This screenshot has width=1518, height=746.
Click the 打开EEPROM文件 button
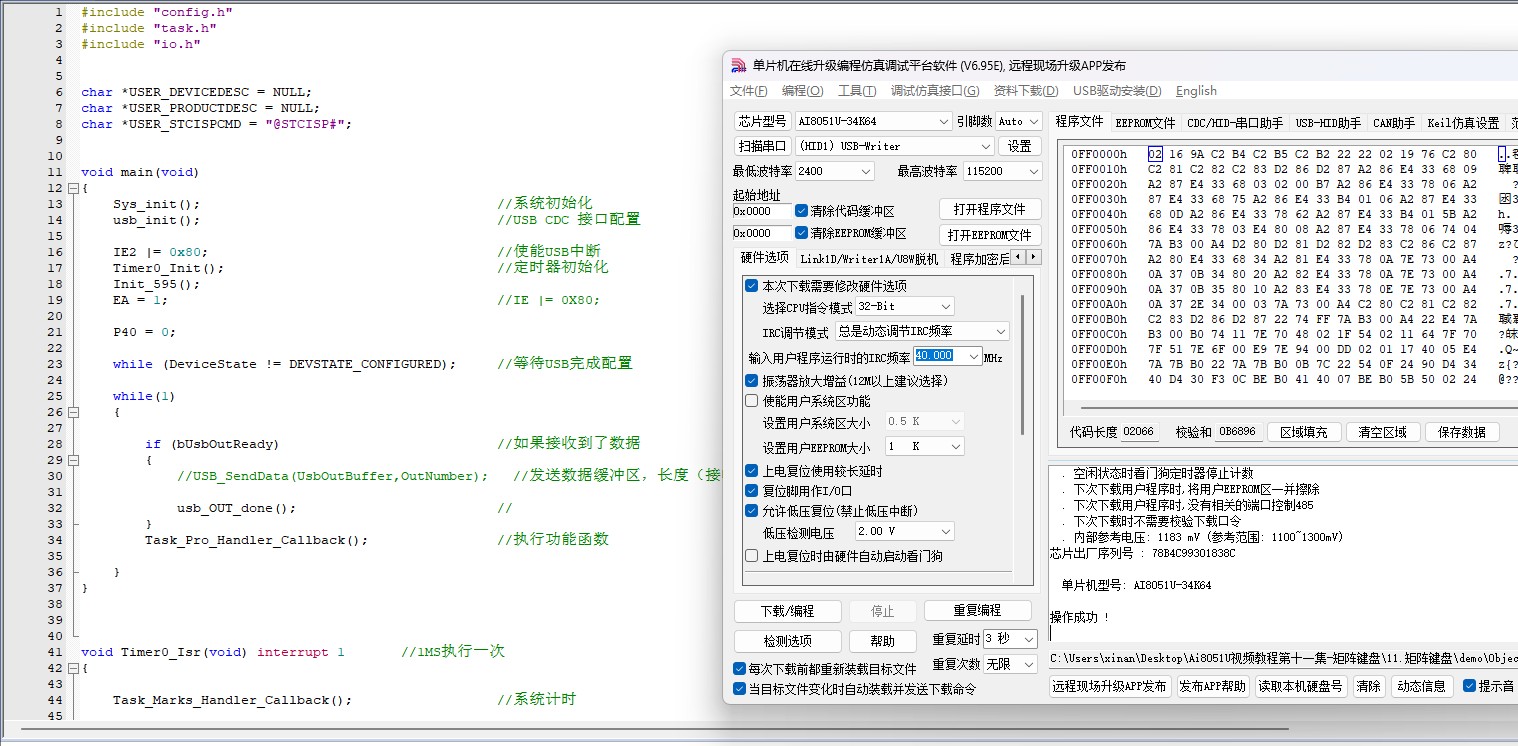990,235
